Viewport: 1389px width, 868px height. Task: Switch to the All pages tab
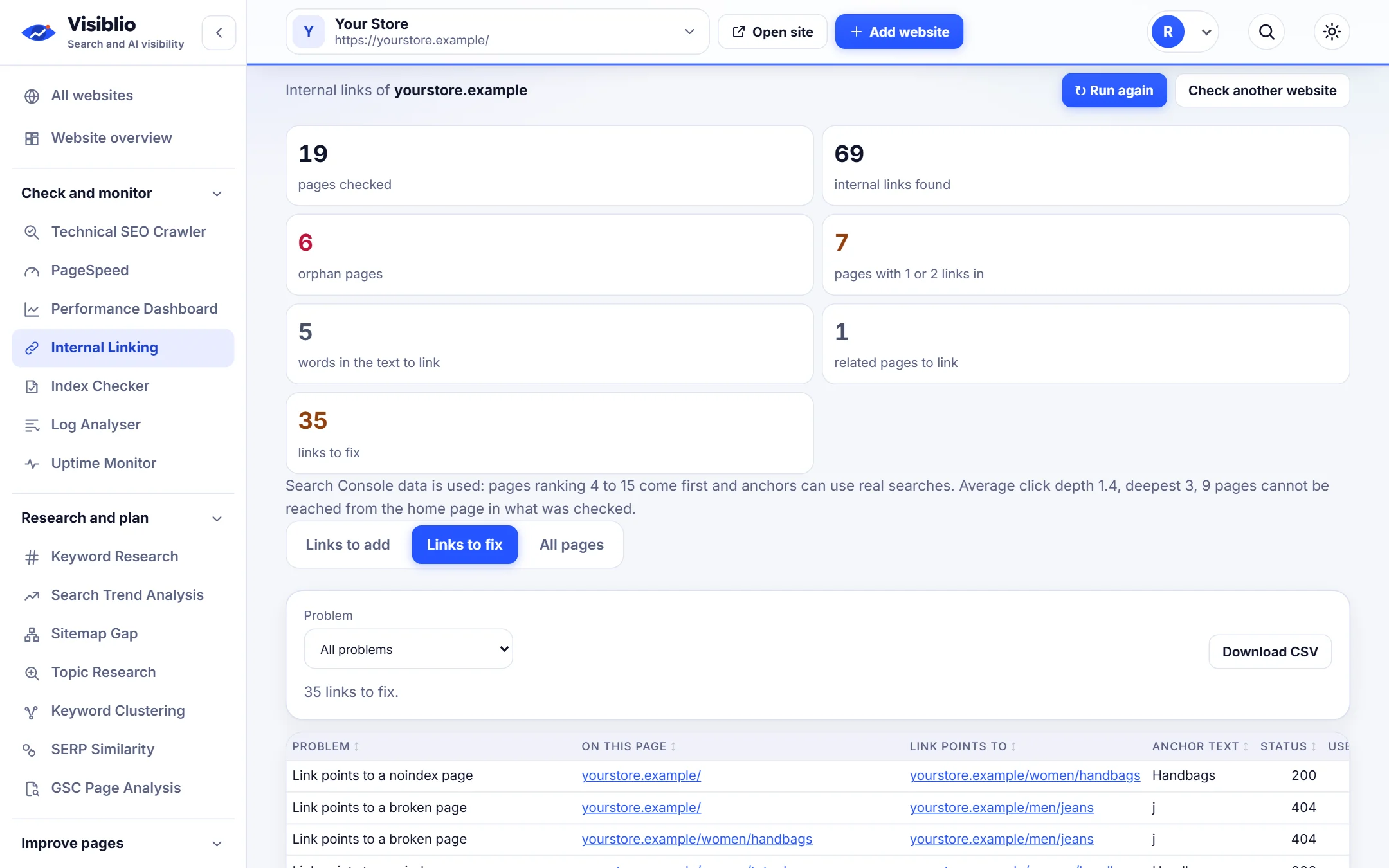(x=571, y=545)
